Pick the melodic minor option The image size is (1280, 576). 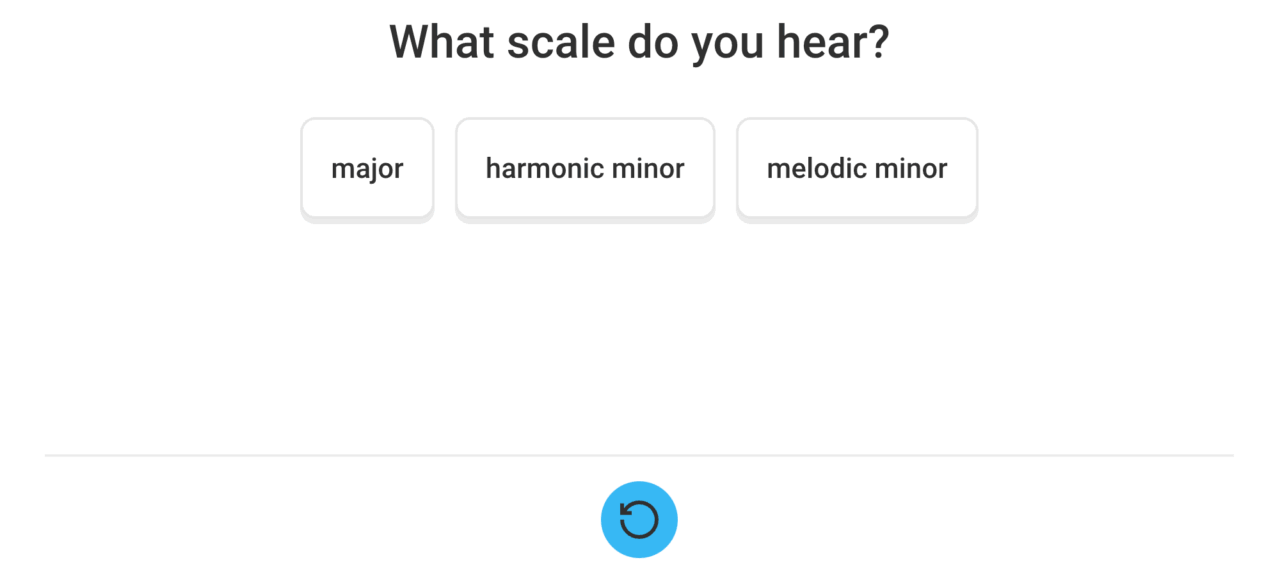click(857, 168)
